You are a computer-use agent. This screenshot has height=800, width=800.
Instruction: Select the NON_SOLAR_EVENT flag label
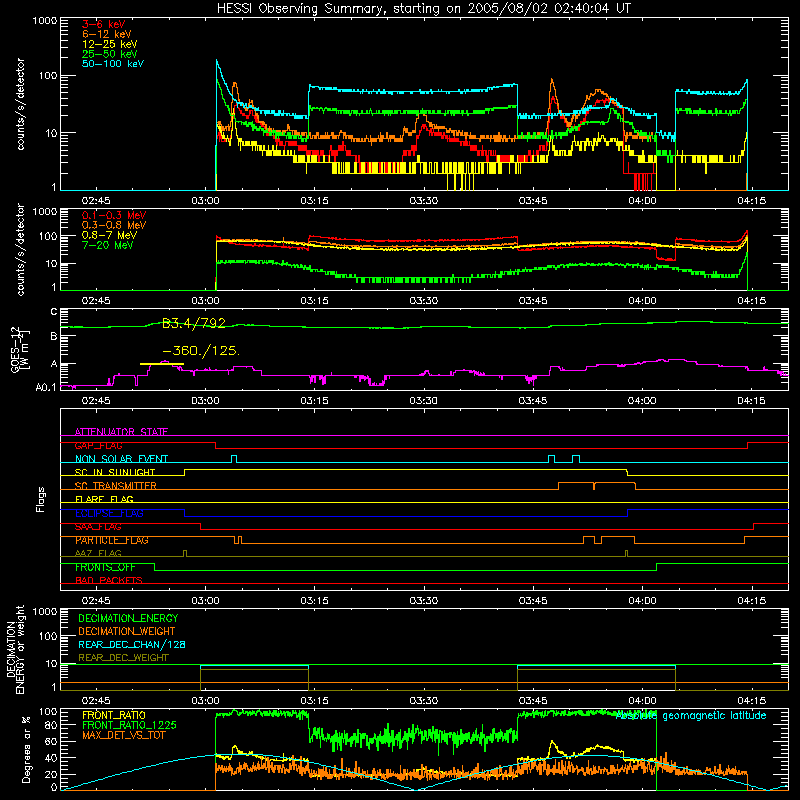pos(121,459)
